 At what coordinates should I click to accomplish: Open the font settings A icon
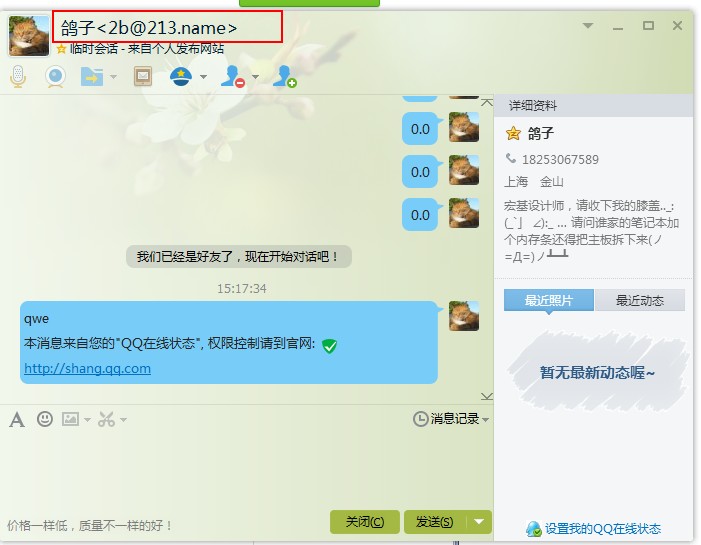17,420
